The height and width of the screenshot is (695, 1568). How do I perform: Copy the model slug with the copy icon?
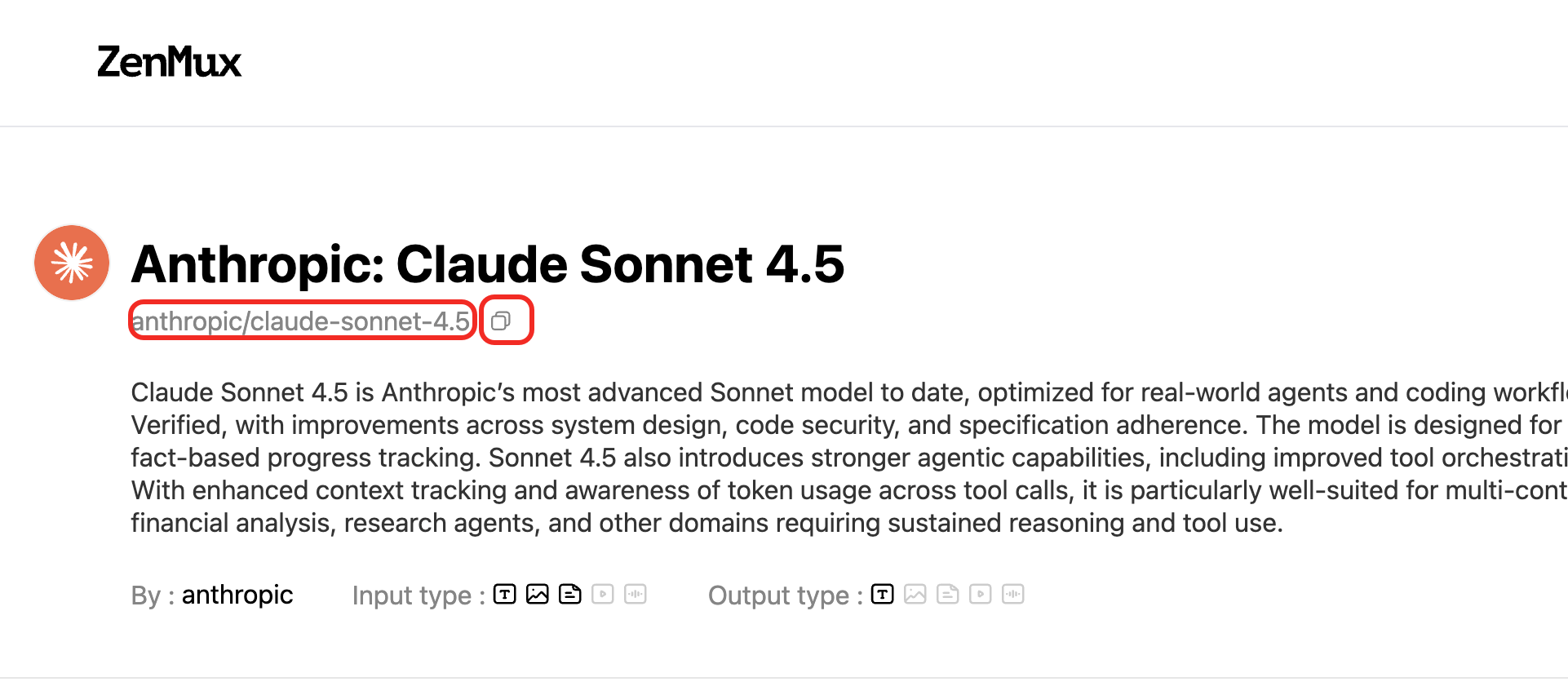(501, 321)
